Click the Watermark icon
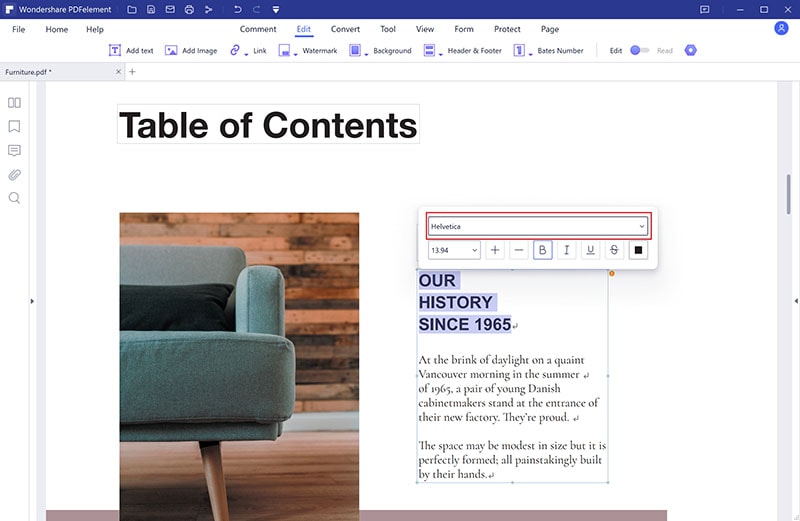The image size is (800, 521). [x=284, y=50]
